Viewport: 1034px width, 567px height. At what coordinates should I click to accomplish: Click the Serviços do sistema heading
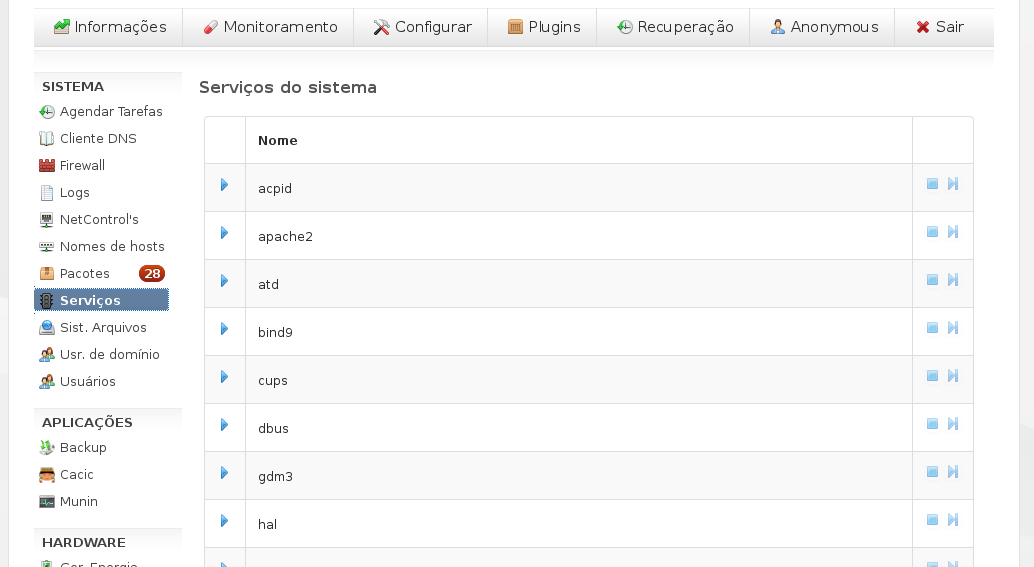[x=288, y=88]
